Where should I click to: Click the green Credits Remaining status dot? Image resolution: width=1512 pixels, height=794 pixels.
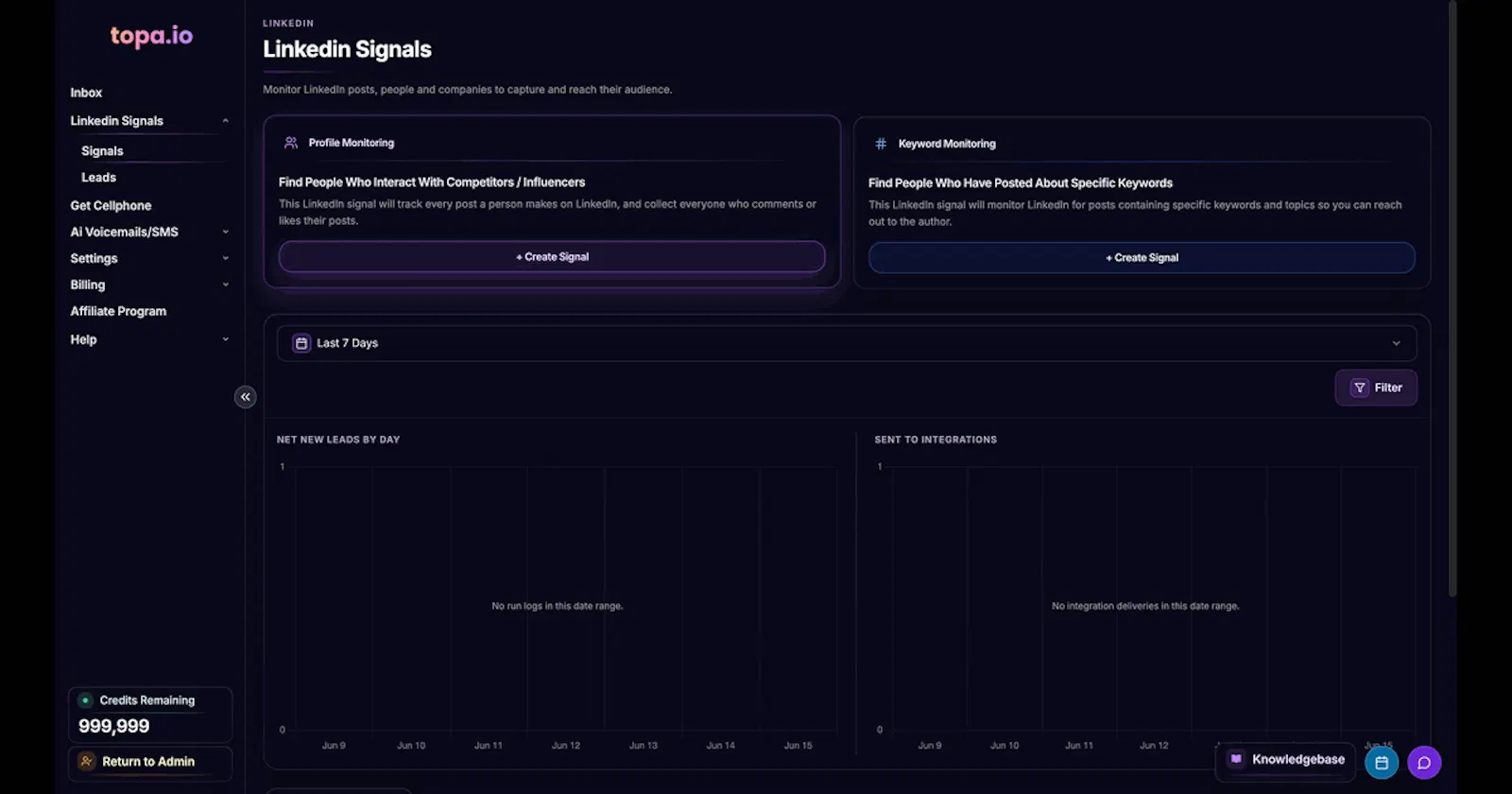coord(85,700)
